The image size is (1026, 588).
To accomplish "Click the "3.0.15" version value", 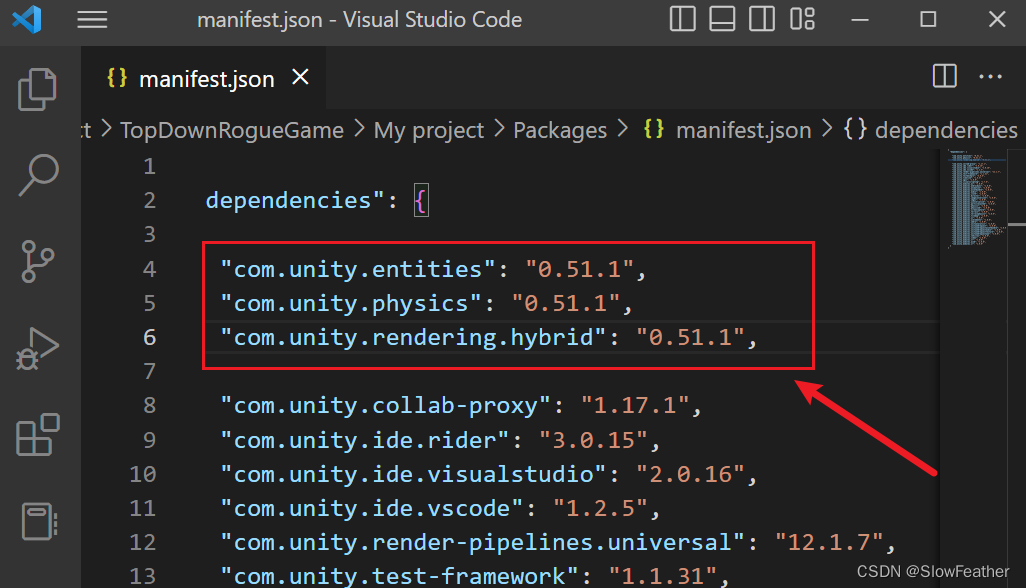I will point(593,440).
